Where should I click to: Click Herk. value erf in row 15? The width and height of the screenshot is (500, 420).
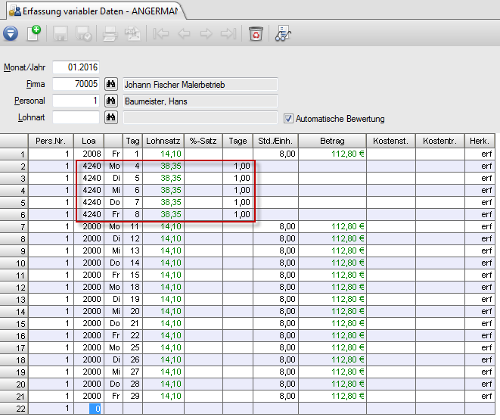pos(479,324)
